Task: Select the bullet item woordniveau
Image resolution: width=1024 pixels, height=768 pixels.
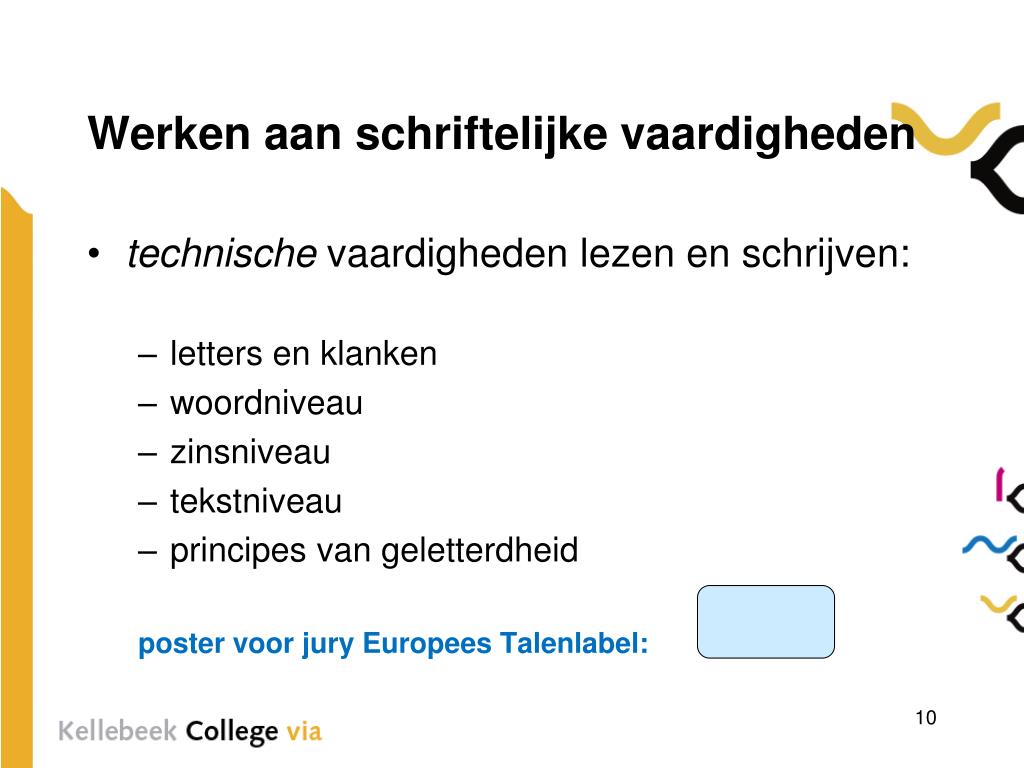Action: 266,403
